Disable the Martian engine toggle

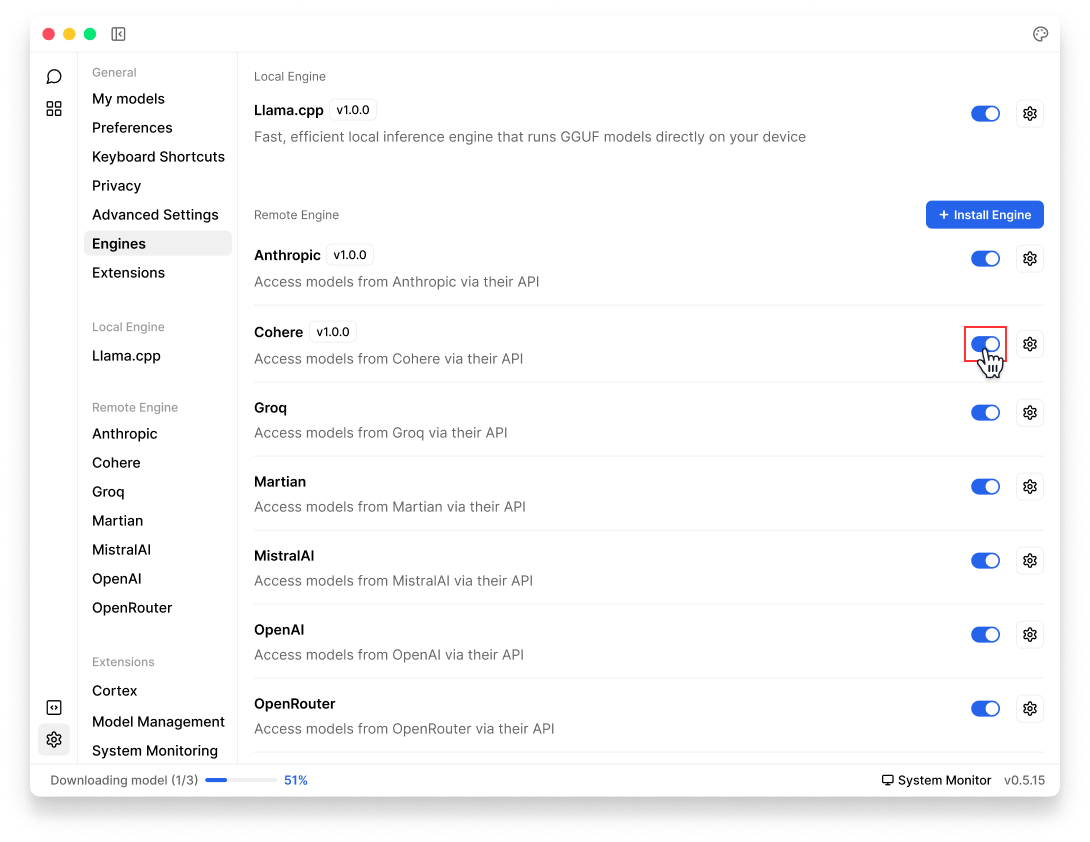[985, 487]
